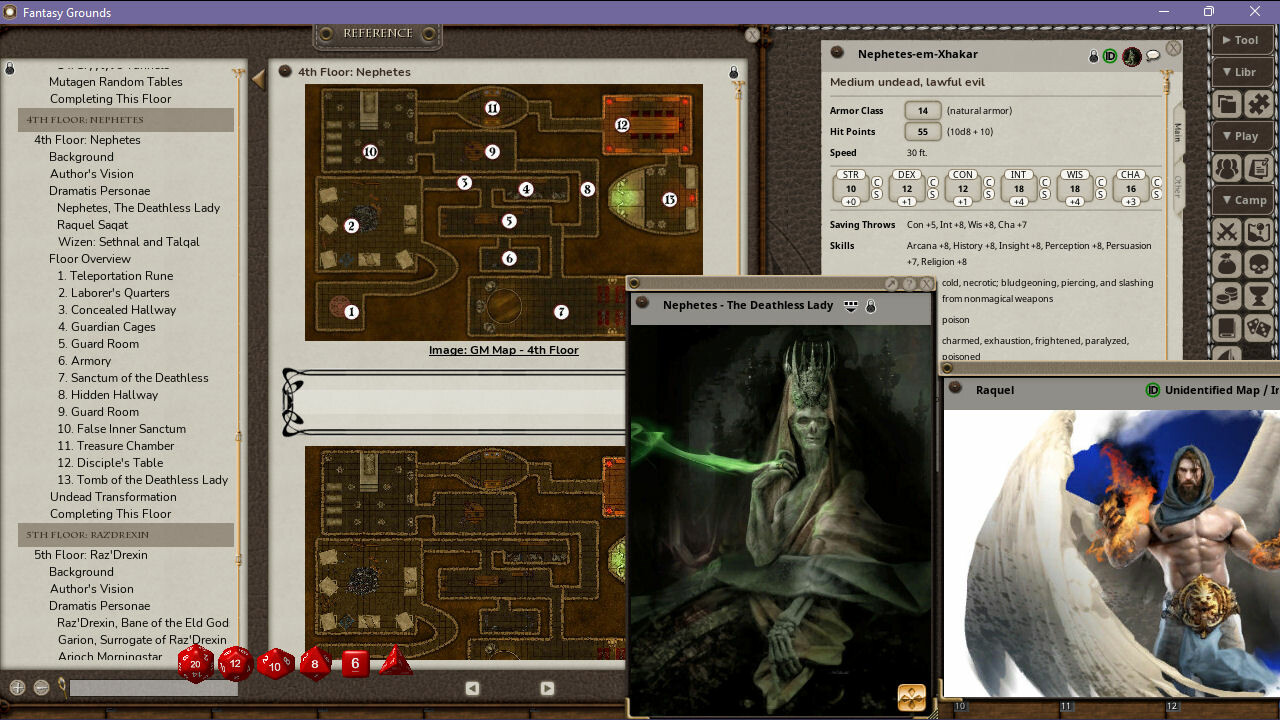This screenshot has width=1280, height=720.
Task: Toggle the lock on Nephetes-em-Xhakar sheet
Action: click(1093, 56)
